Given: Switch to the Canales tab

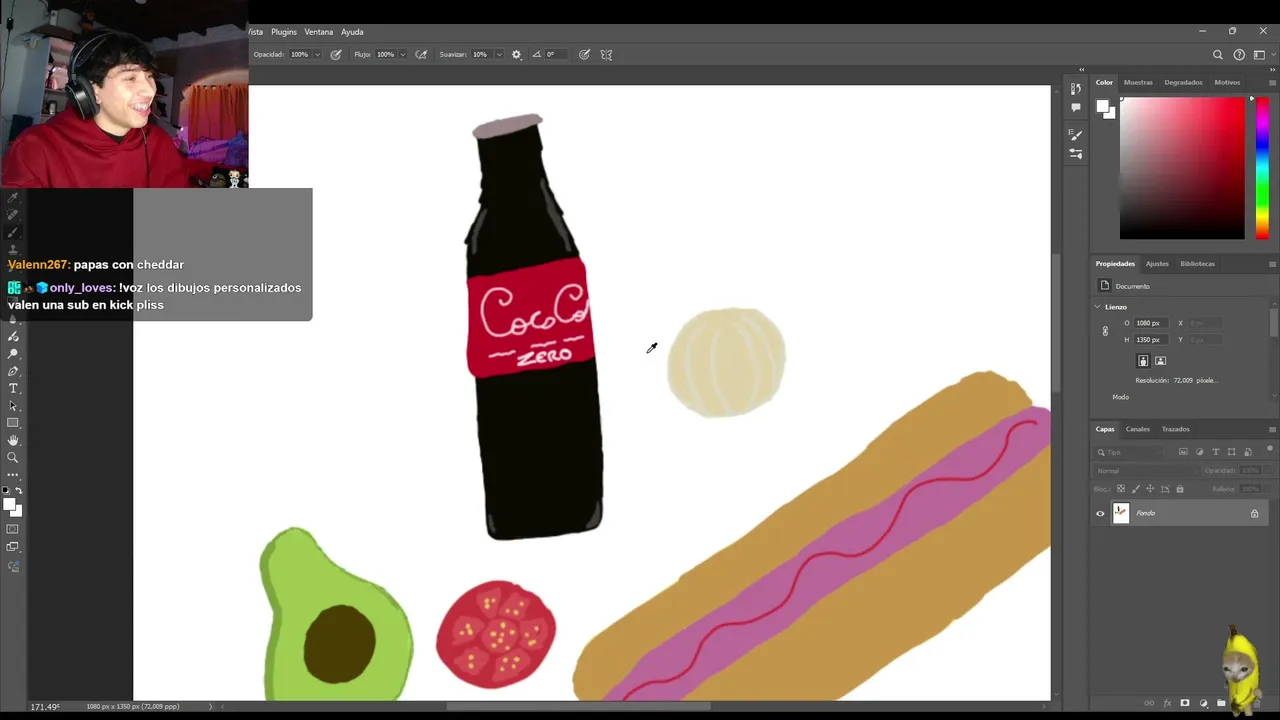Looking at the screenshot, I should (x=1138, y=430).
